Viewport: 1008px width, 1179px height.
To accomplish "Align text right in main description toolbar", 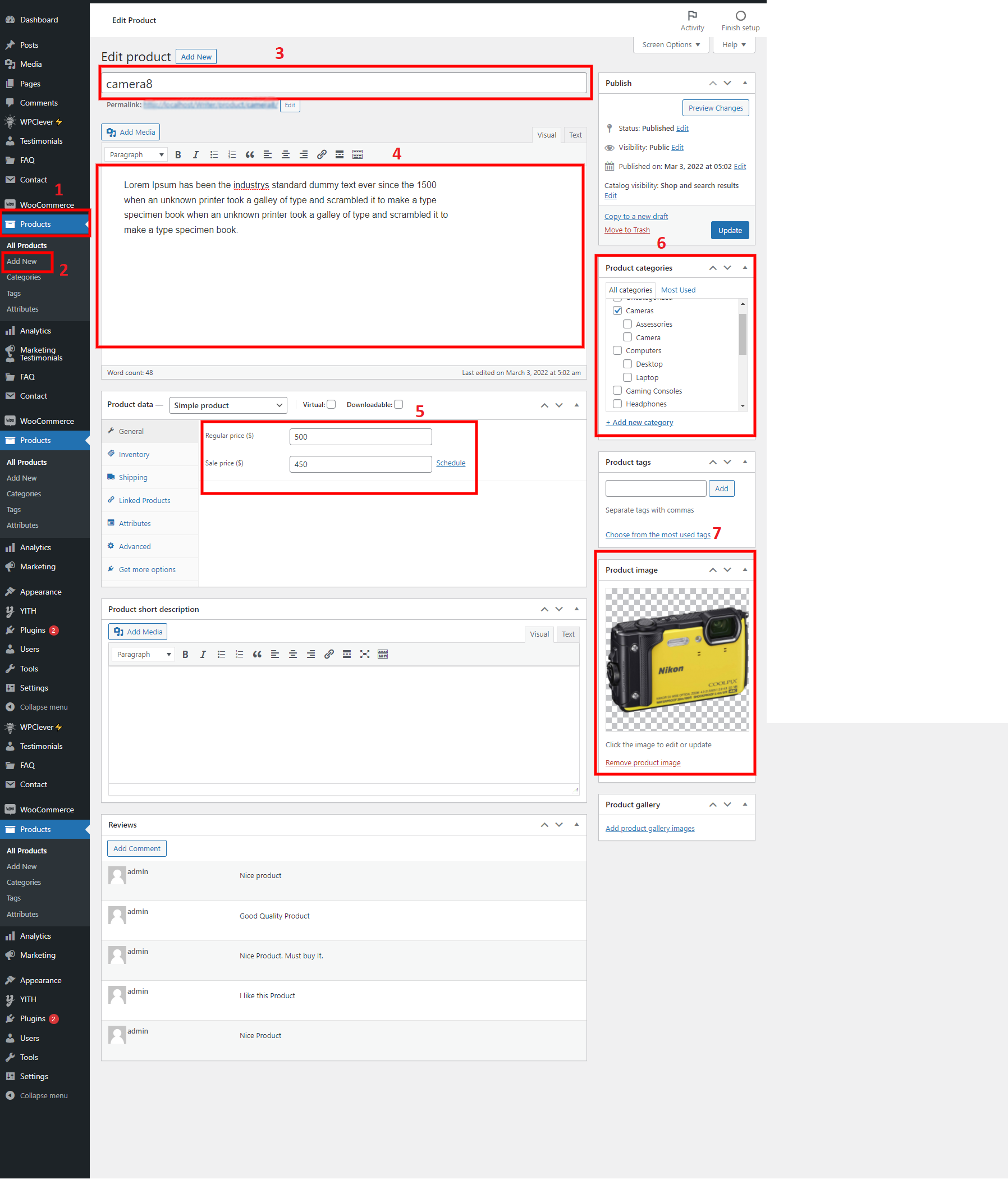I will click(304, 155).
